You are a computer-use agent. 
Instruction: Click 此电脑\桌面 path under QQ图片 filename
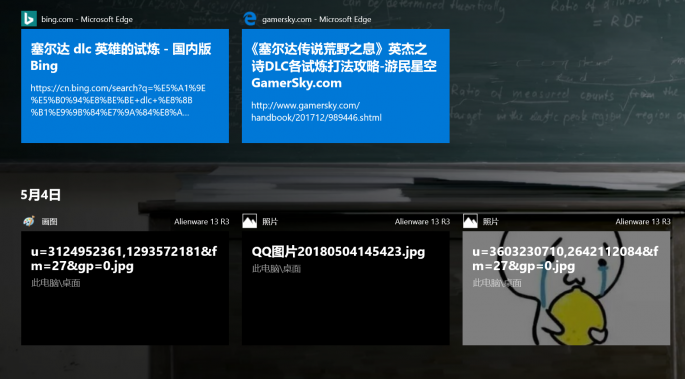(276, 269)
